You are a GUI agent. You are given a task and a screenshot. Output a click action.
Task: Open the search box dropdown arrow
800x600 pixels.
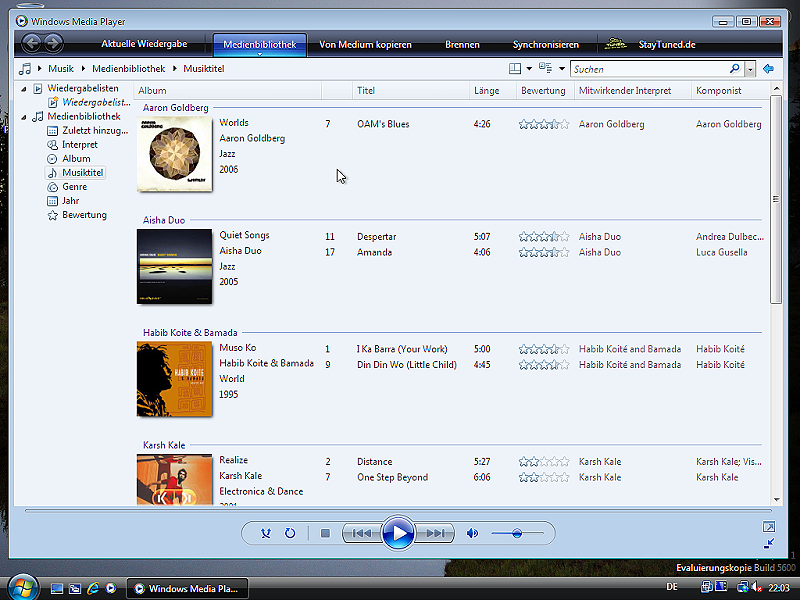tap(750, 69)
